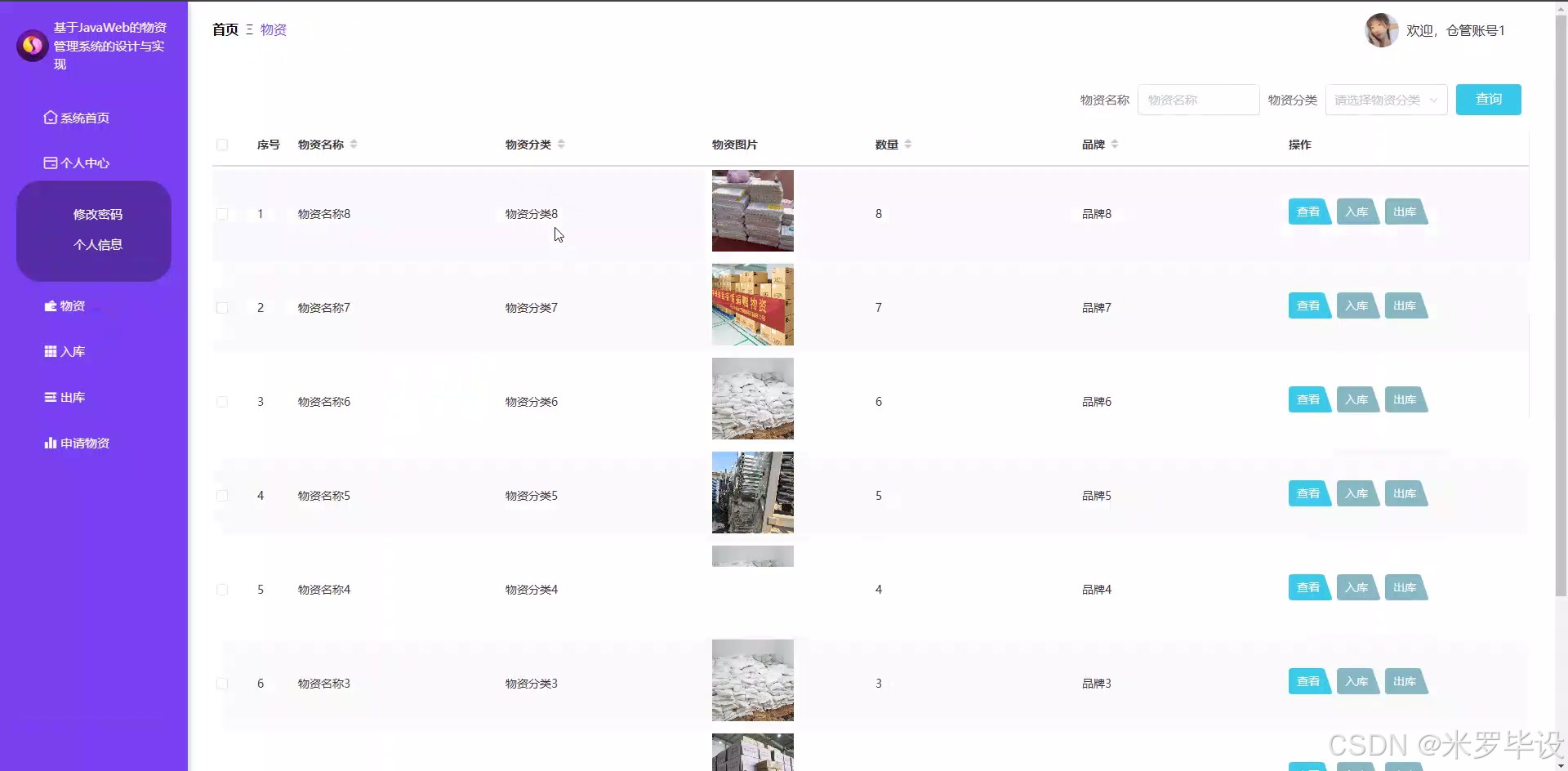The width and height of the screenshot is (1568, 771).
Task: Click 出库 button for 物资名称3
Action: [x=1405, y=681]
